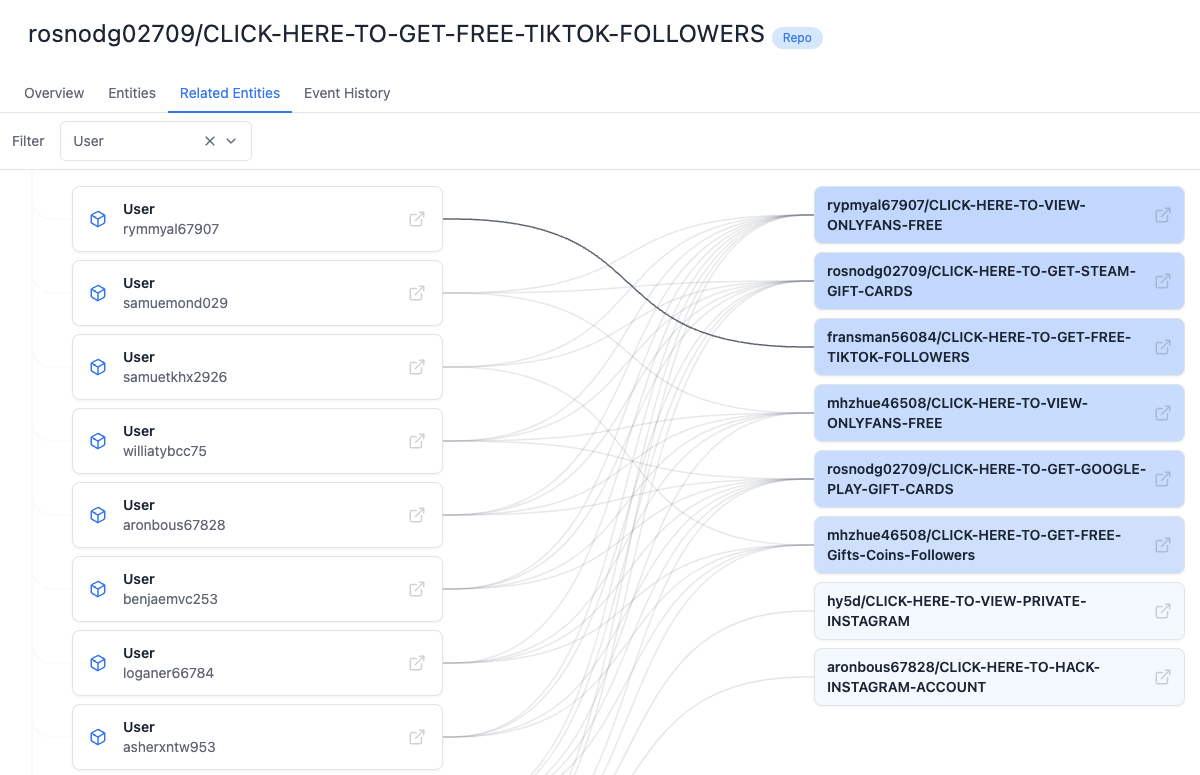Click the cube icon beside benjaemvc253
This screenshot has height=775, width=1200.
(x=98, y=589)
